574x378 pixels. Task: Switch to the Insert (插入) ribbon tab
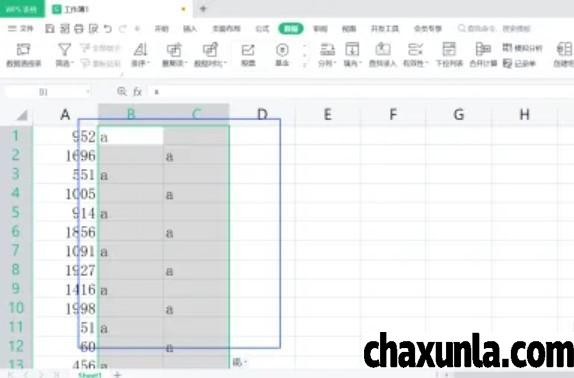click(x=190, y=29)
